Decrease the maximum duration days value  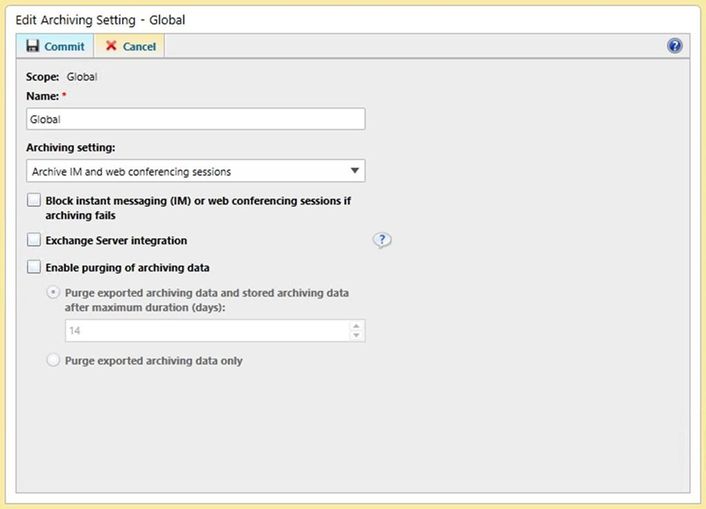357,335
